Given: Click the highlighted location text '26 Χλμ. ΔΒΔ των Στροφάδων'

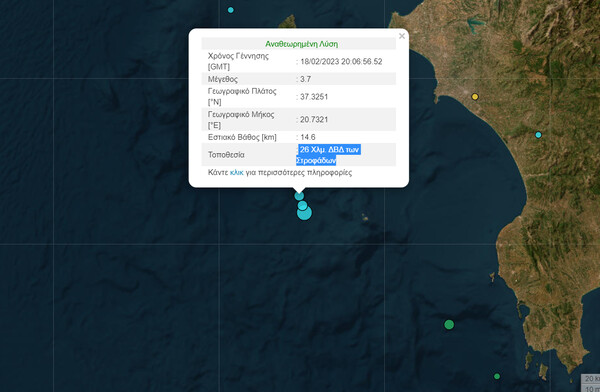Looking at the screenshot, I should tap(328, 155).
